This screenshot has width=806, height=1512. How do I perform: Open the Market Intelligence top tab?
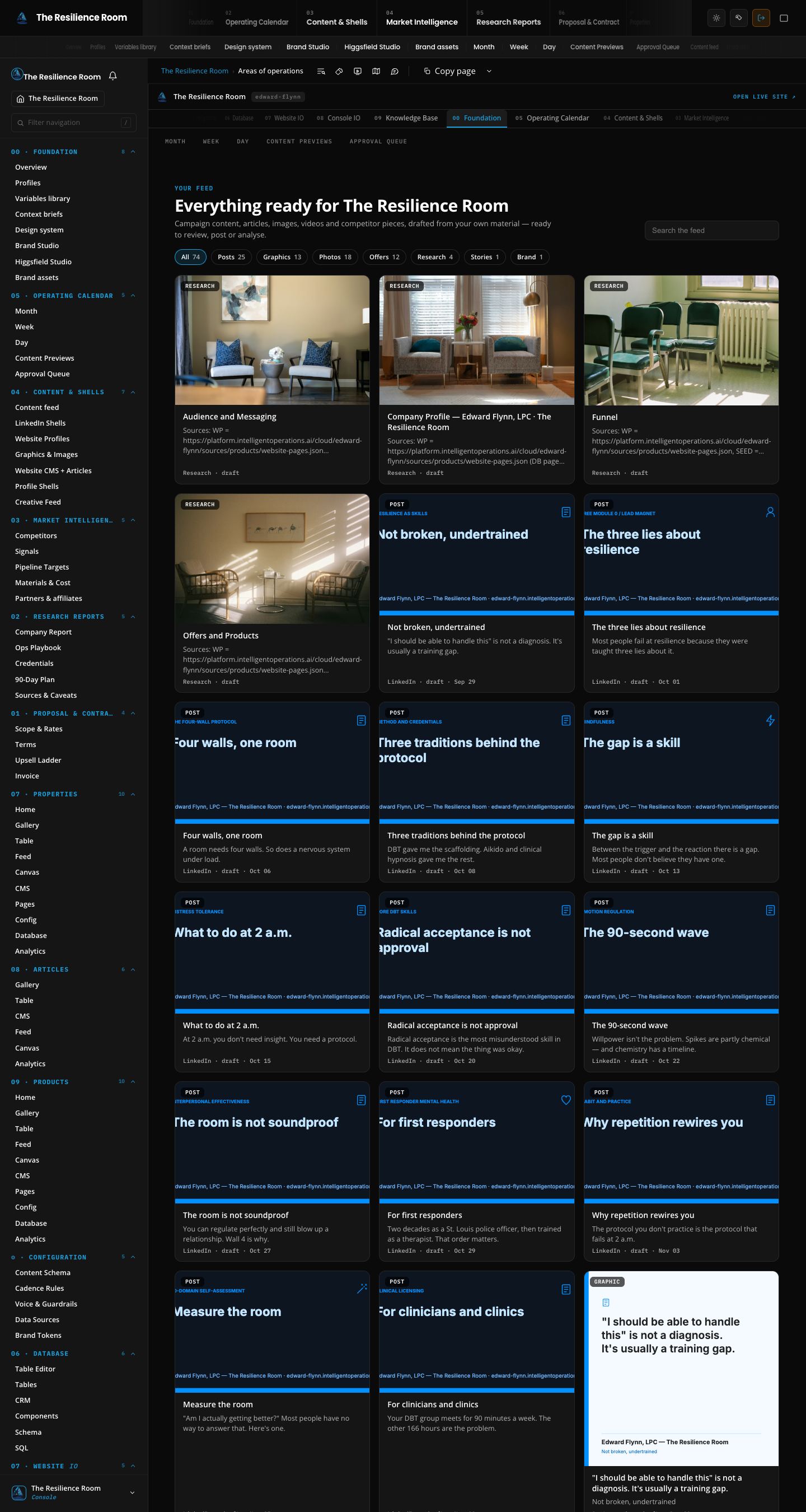422,18
